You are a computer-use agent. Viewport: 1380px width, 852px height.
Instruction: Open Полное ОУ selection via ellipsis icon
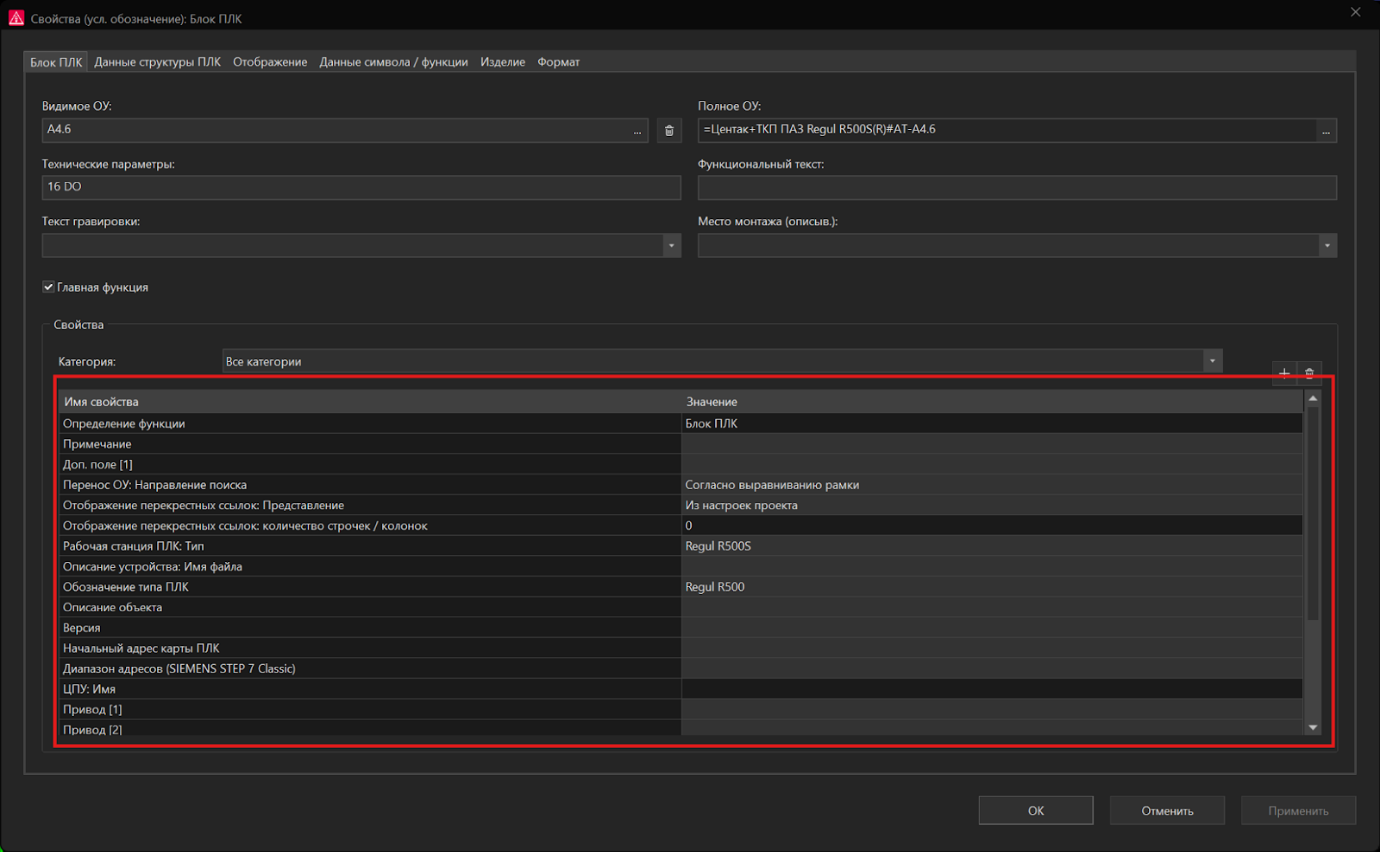1325,130
